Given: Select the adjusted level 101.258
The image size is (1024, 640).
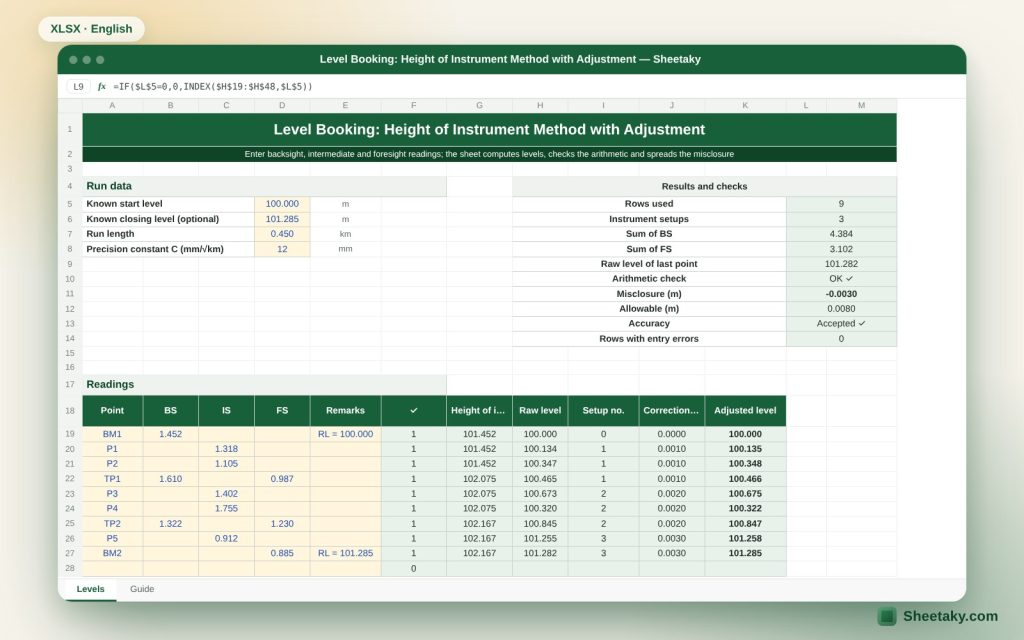Looking at the screenshot, I should (745, 539).
